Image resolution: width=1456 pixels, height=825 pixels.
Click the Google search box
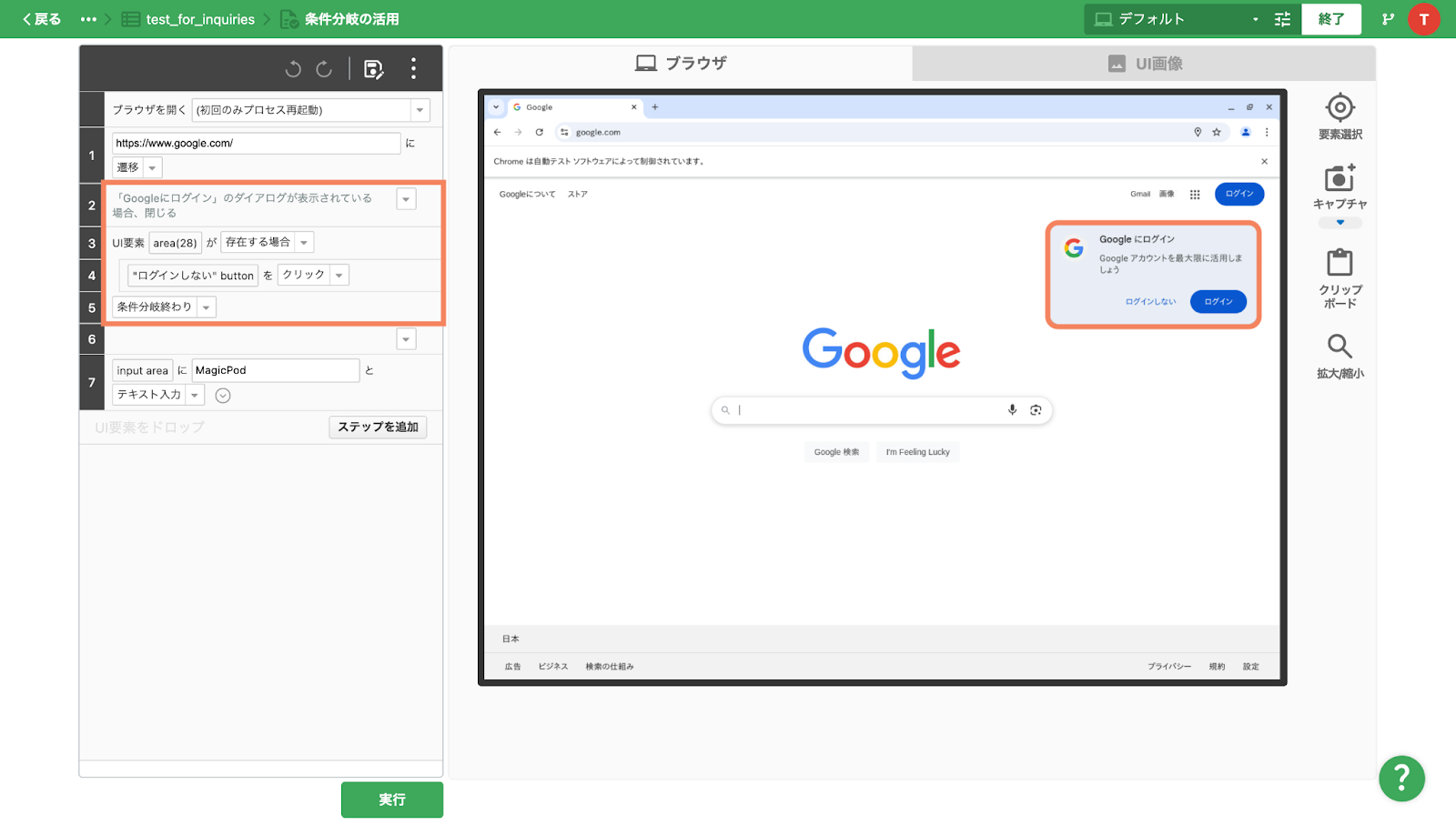click(x=882, y=410)
